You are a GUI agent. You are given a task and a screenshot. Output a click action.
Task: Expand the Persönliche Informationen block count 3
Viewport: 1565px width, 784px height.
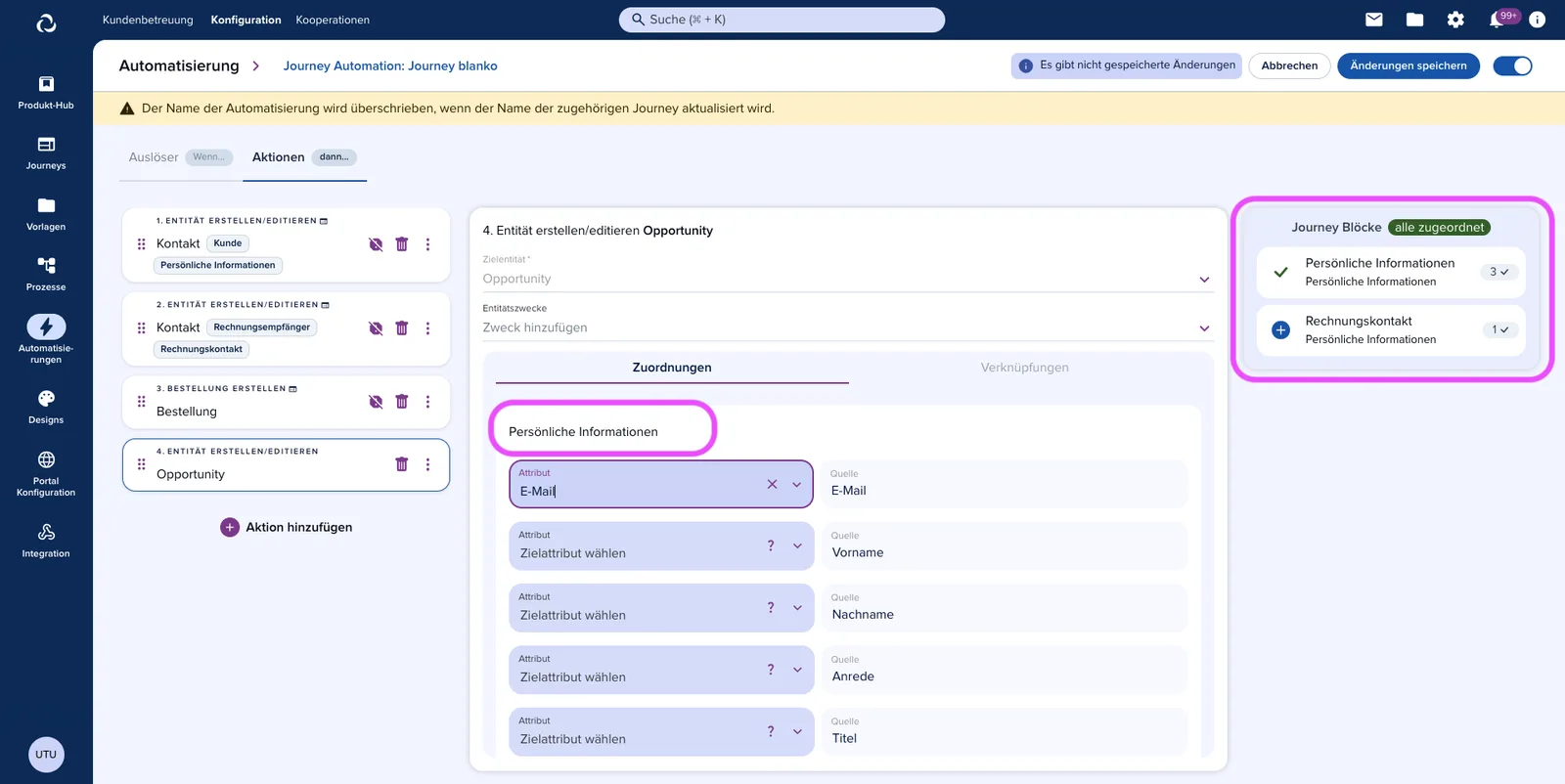tap(1498, 272)
